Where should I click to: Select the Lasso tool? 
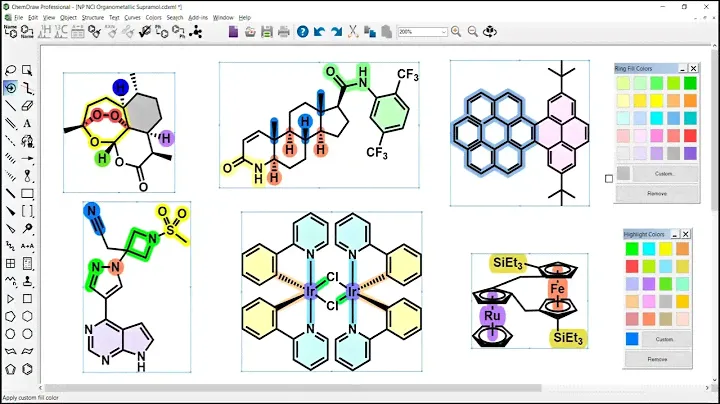(x=9, y=70)
